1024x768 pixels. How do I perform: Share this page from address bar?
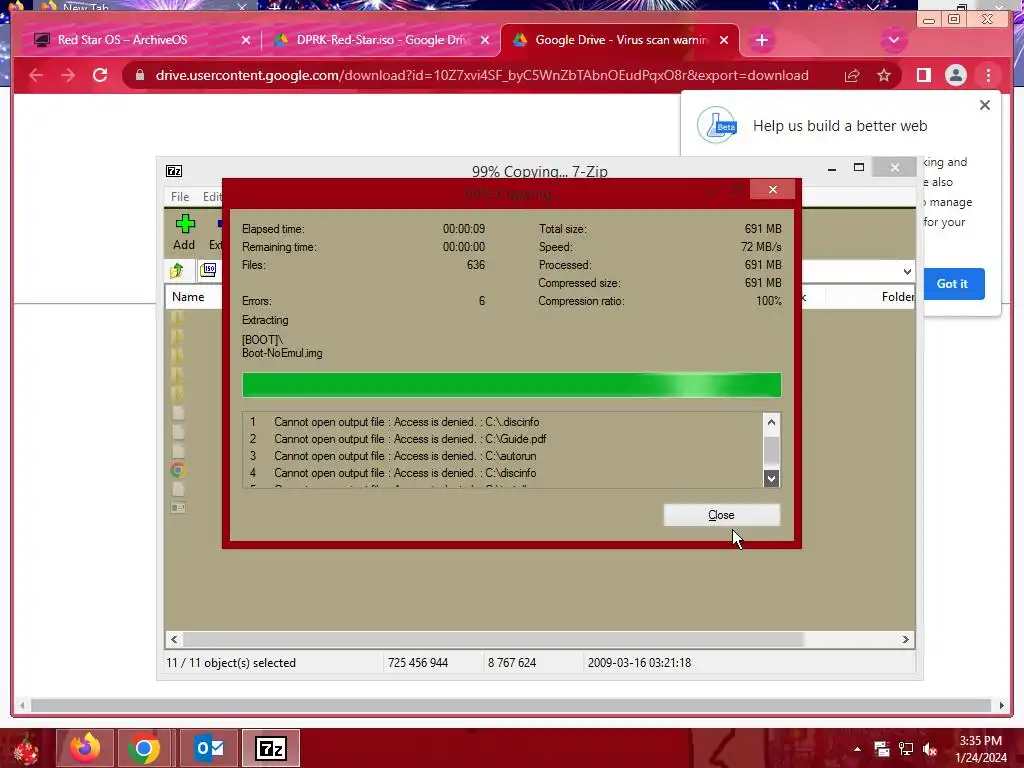[852, 76]
